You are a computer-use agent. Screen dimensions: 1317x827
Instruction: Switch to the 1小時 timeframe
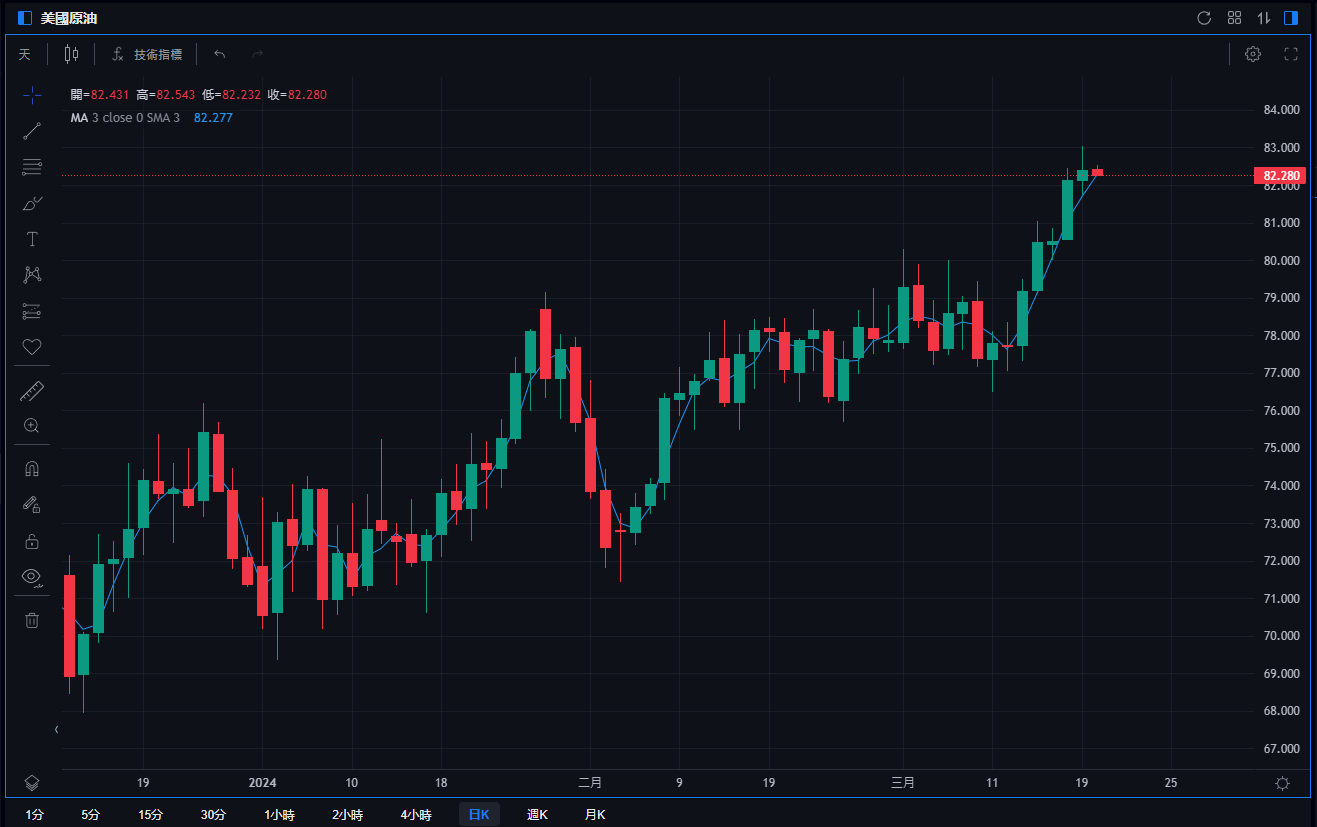point(279,814)
